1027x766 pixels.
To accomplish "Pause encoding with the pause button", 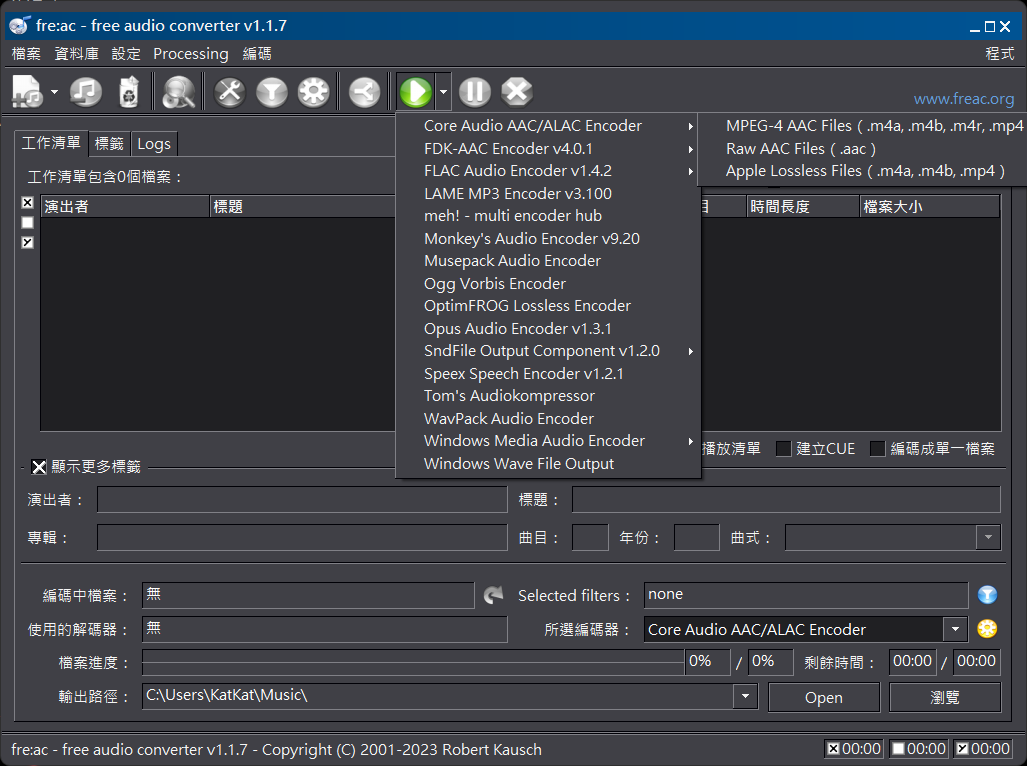I will 475,92.
